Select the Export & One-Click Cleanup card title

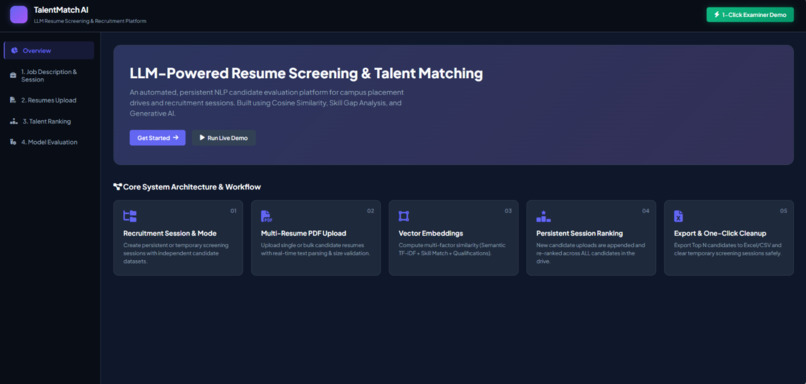[x=720, y=233]
